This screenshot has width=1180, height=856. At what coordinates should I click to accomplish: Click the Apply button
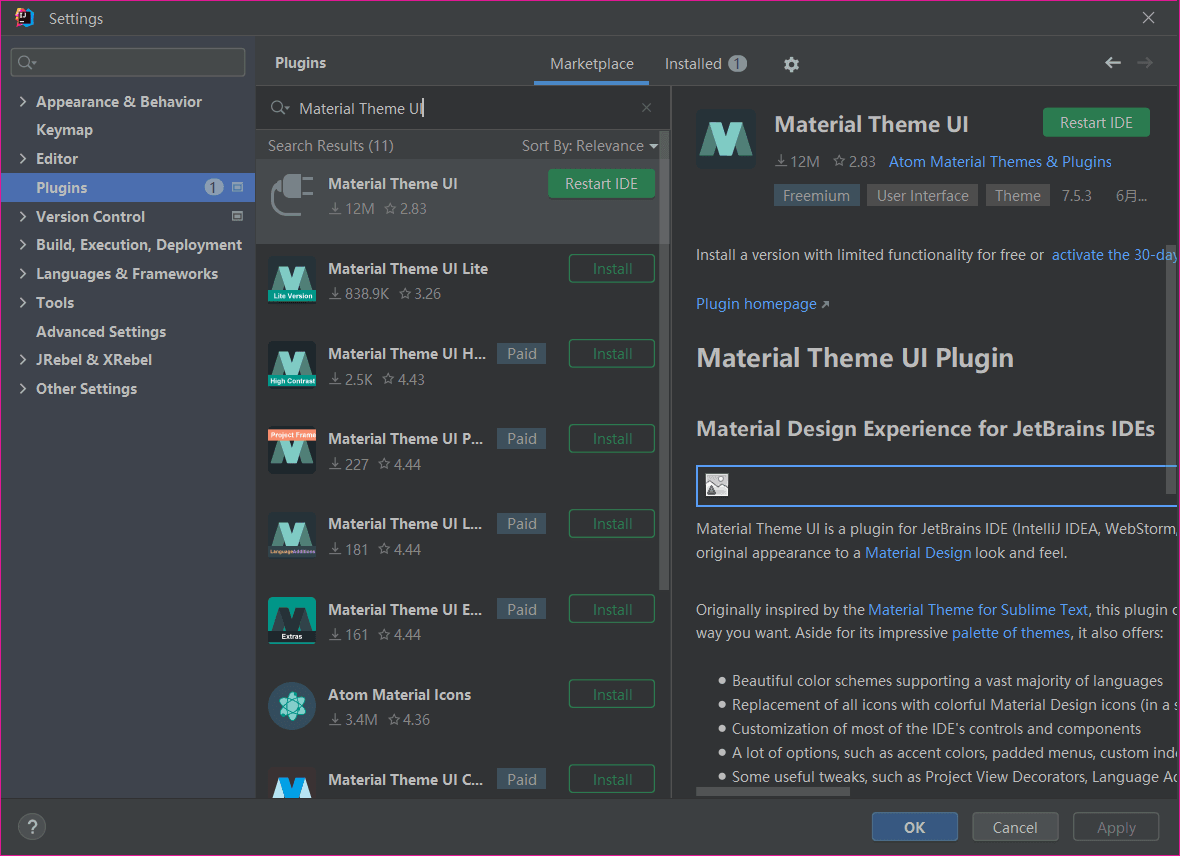[1116, 827]
